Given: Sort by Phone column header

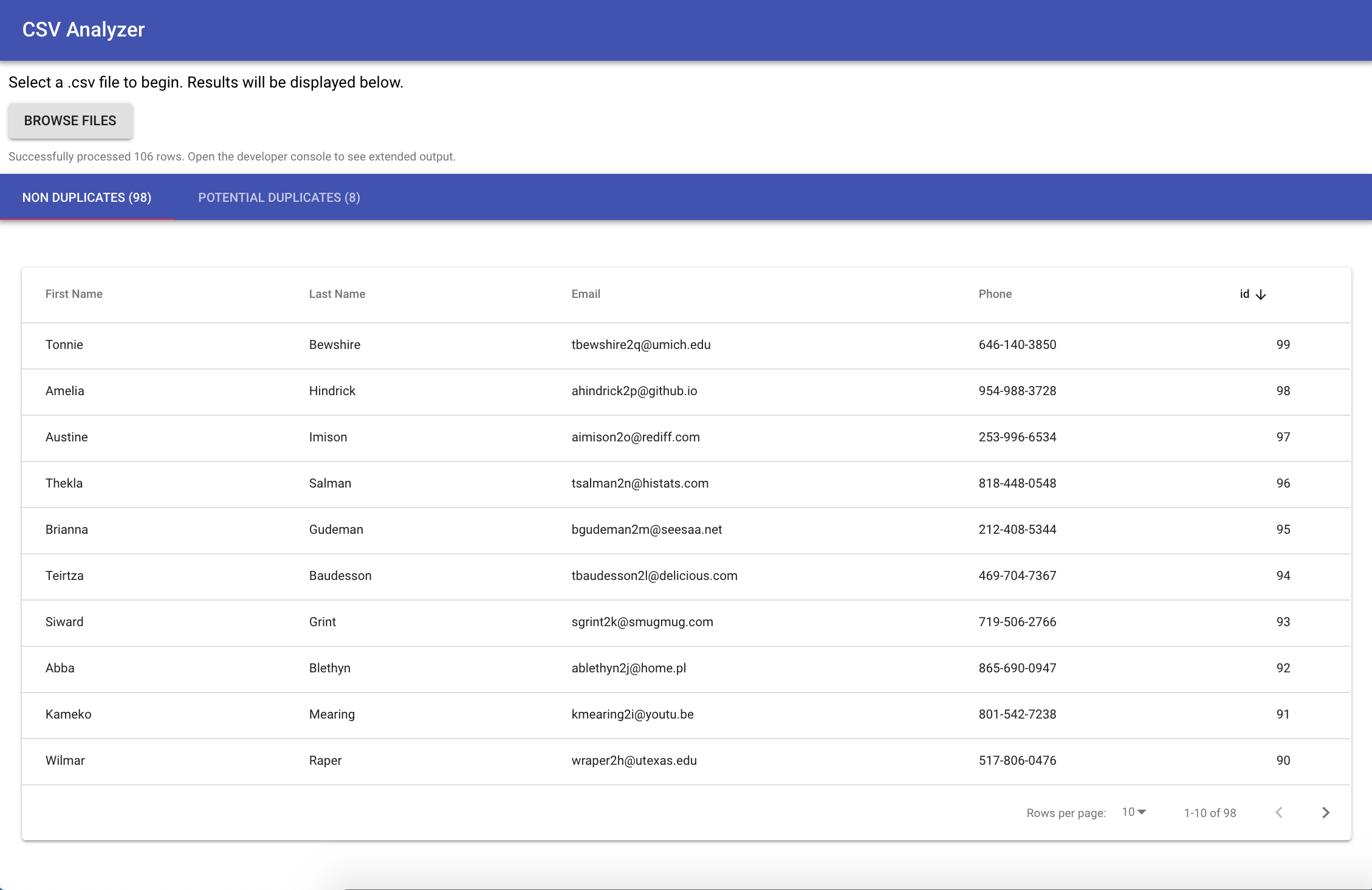Looking at the screenshot, I should (x=995, y=294).
